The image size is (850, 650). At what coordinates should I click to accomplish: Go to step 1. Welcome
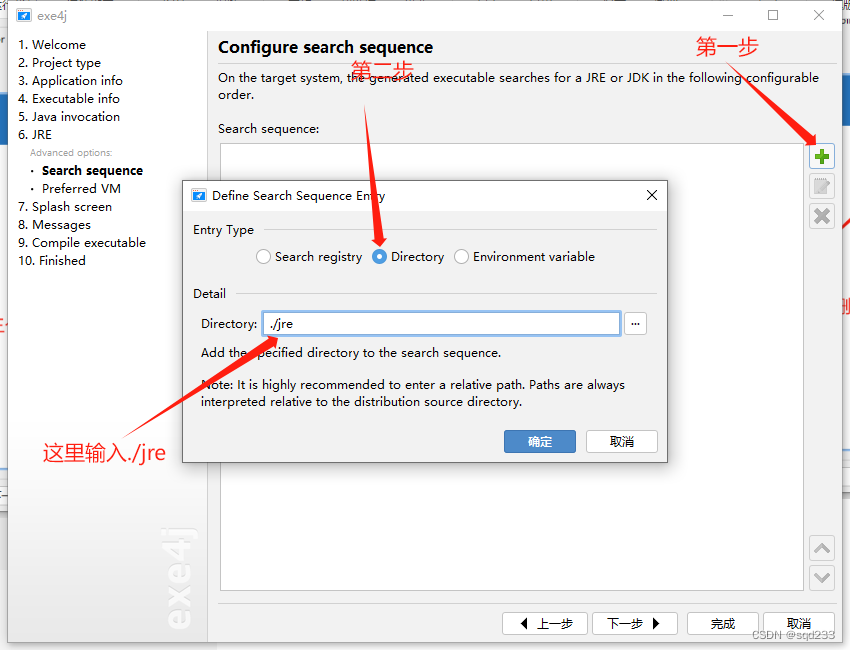click(x=52, y=44)
